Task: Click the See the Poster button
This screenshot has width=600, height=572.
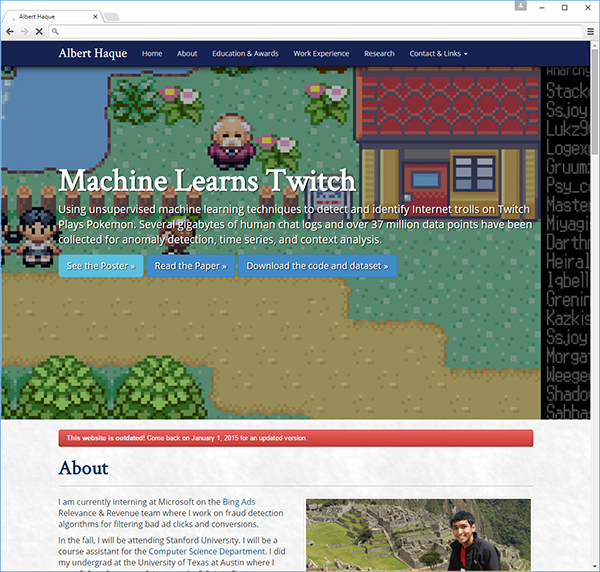Action: tap(101, 266)
